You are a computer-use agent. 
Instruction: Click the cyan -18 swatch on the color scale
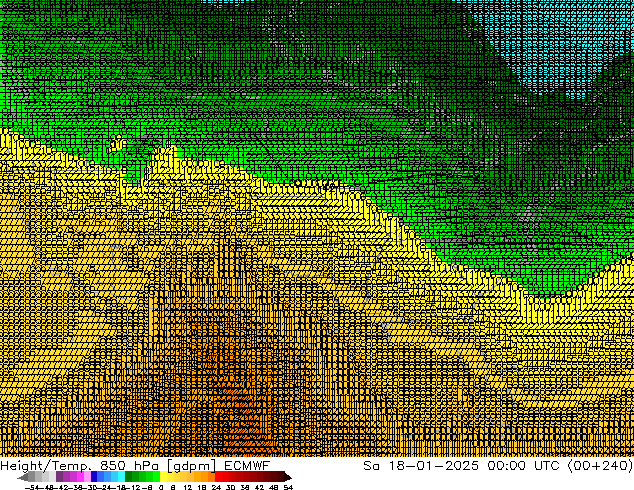point(121,477)
